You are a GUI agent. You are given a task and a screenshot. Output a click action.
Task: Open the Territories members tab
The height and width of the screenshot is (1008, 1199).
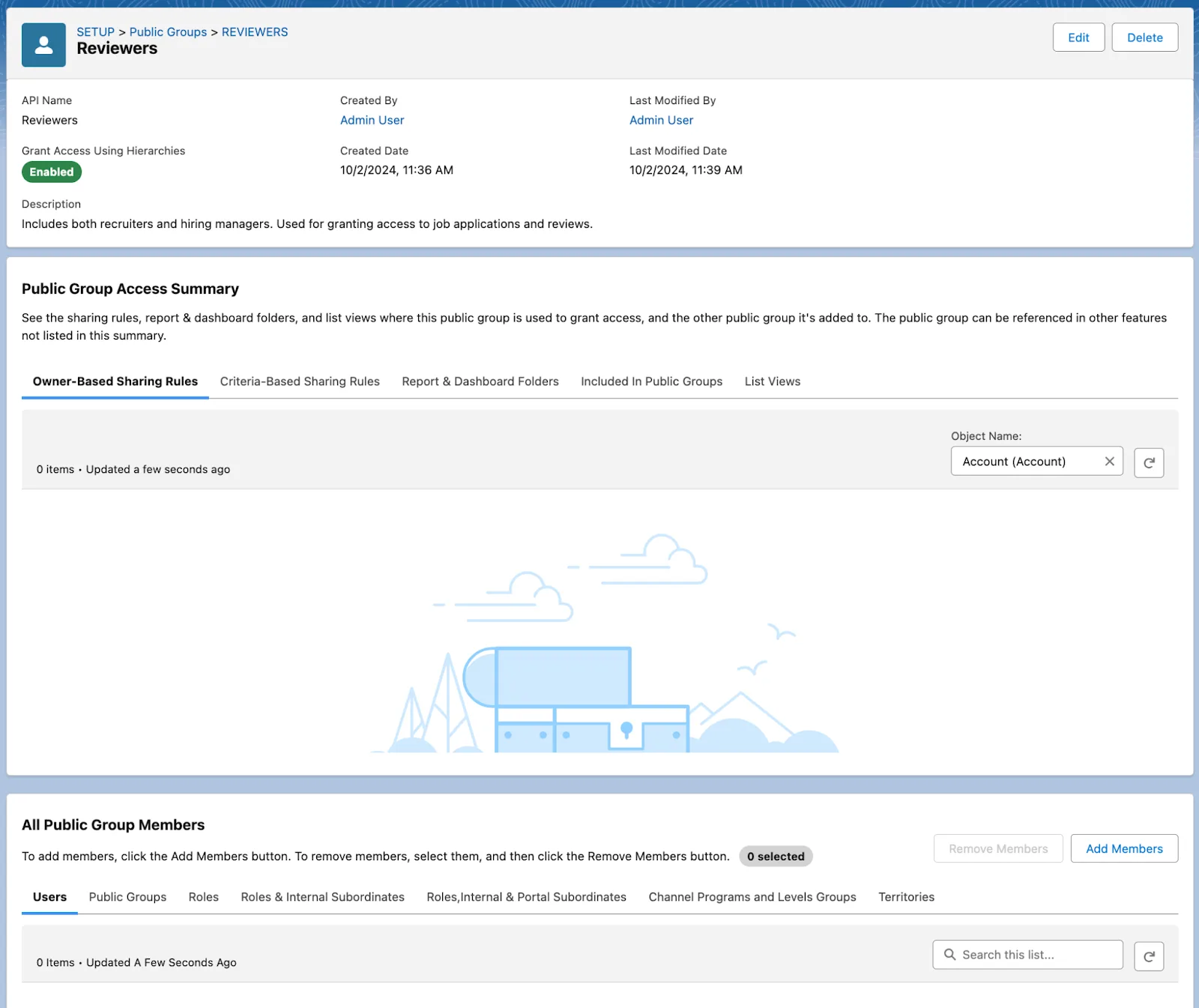(x=906, y=897)
